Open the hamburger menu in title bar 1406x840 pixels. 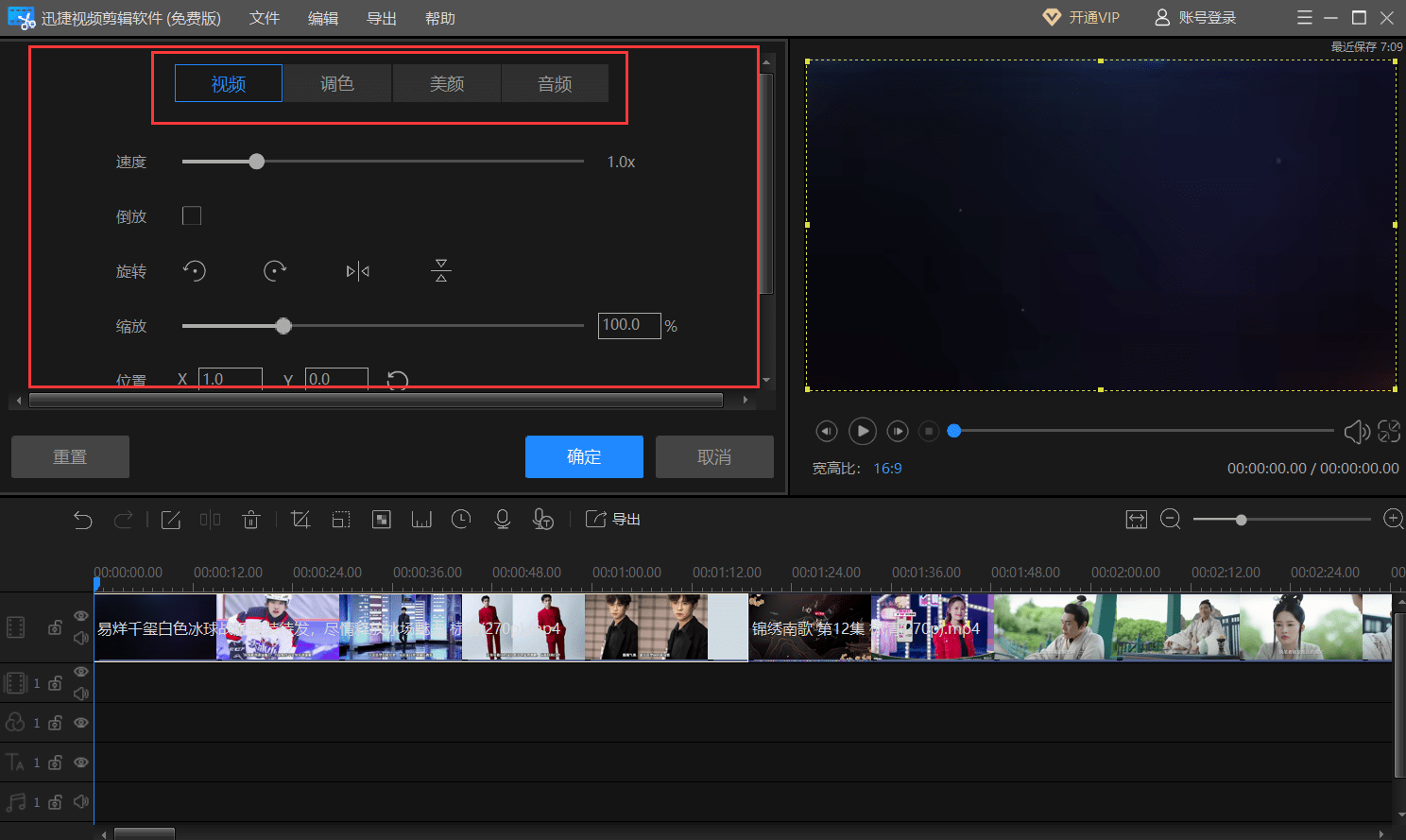tap(1305, 18)
